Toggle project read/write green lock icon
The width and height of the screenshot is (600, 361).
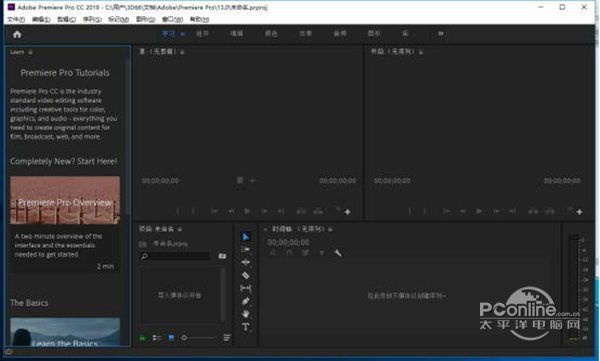(x=142, y=338)
